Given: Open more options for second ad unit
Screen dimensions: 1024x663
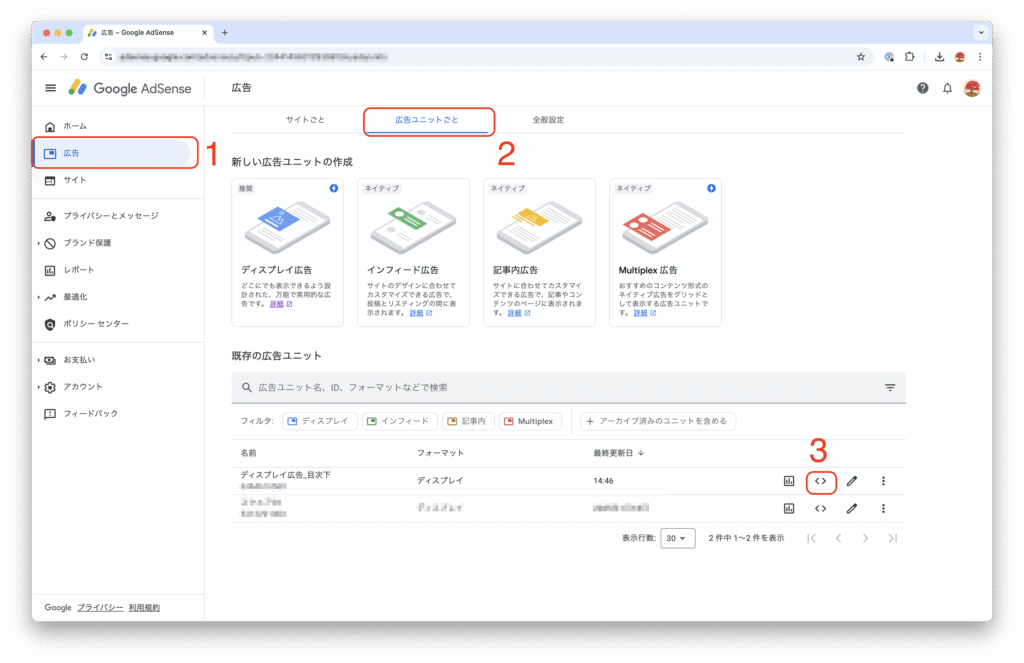Looking at the screenshot, I should [883, 509].
